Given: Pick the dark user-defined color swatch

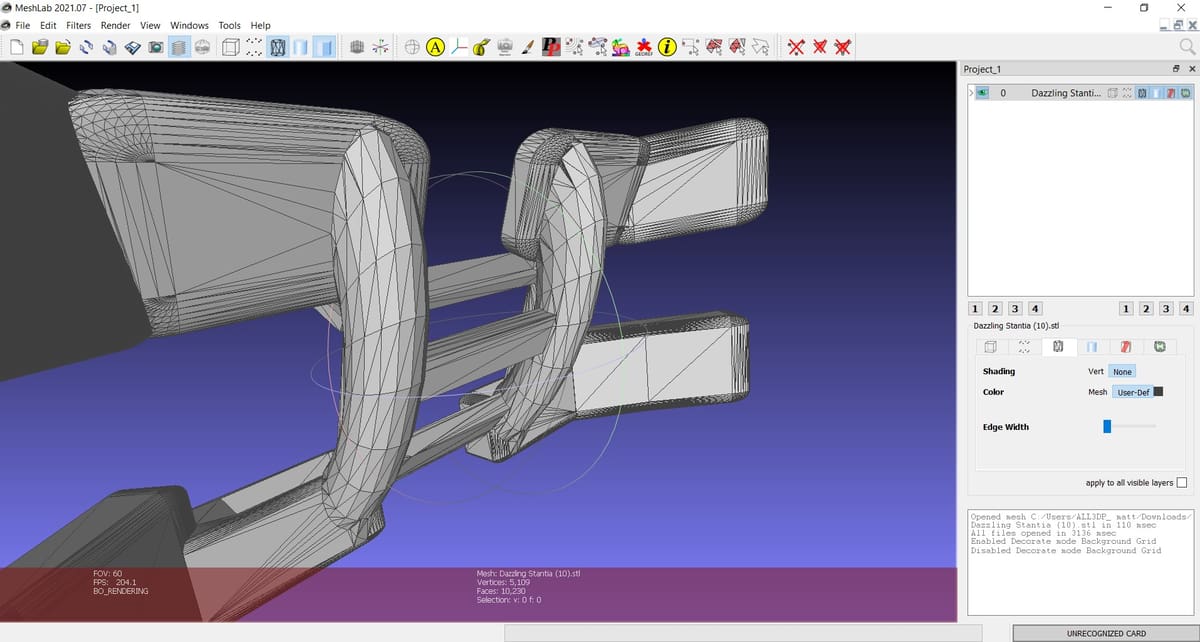Looking at the screenshot, I should click(x=1159, y=392).
